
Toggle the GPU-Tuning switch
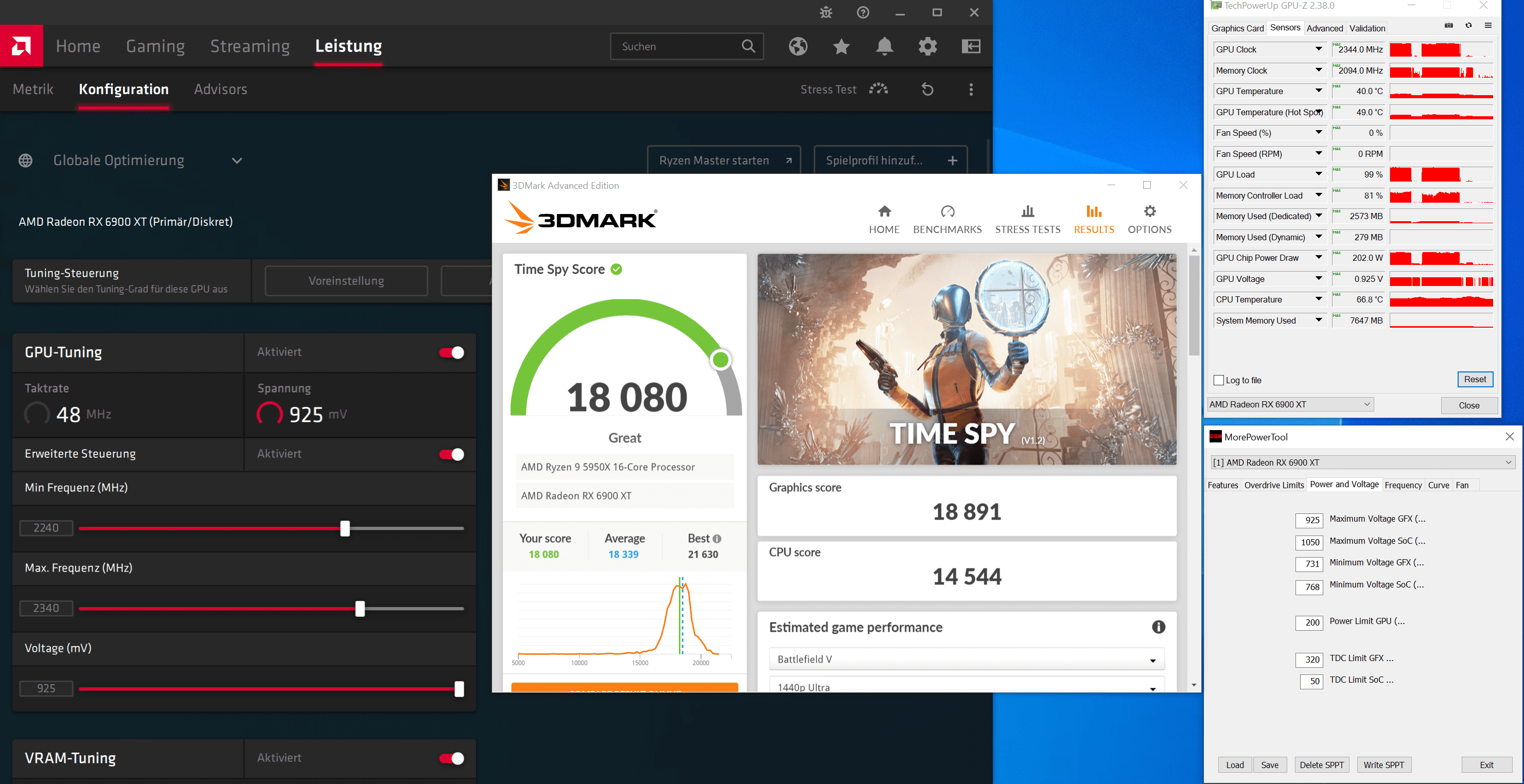click(451, 352)
